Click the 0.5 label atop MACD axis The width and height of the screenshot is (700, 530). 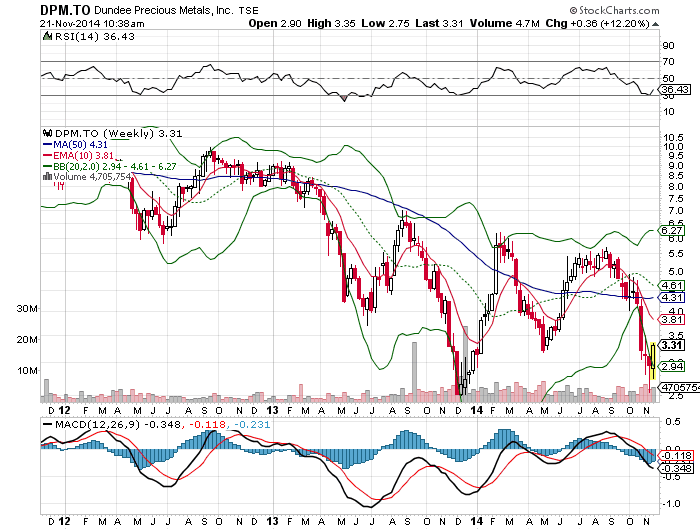673,422
